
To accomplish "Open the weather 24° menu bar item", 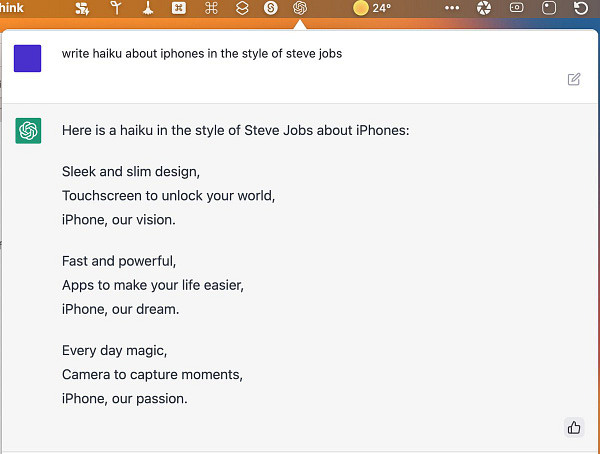I will click(372, 8).
